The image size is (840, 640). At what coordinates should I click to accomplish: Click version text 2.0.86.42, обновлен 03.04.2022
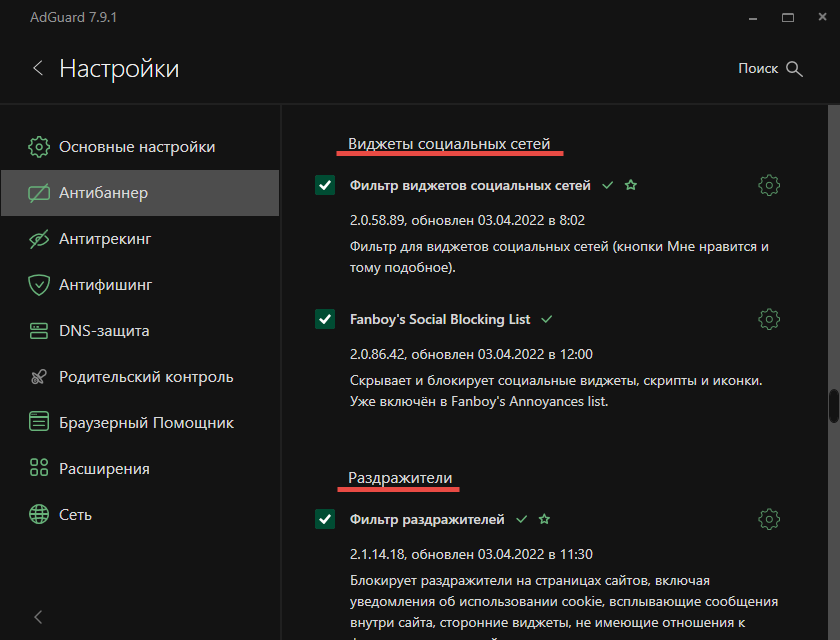click(471, 354)
